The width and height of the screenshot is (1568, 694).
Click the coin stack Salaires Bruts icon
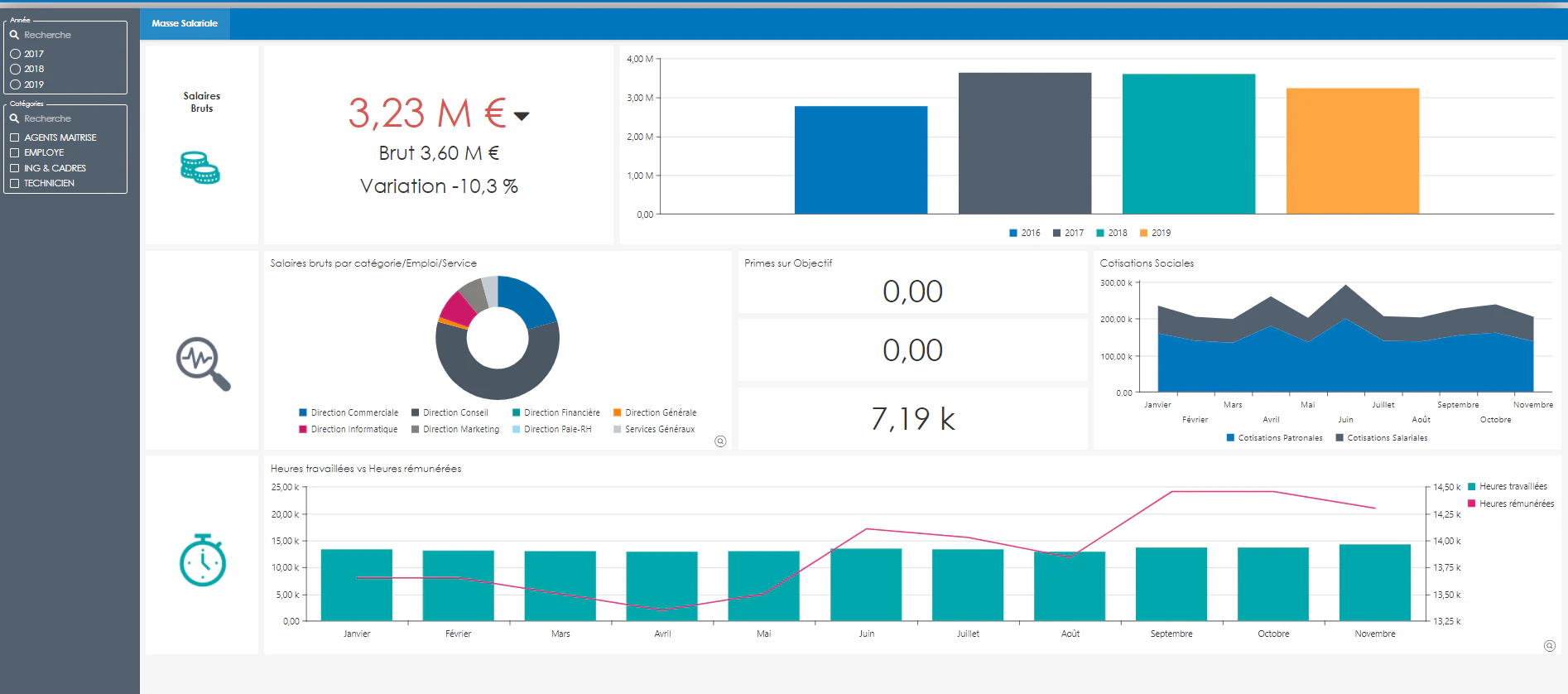[x=200, y=167]
